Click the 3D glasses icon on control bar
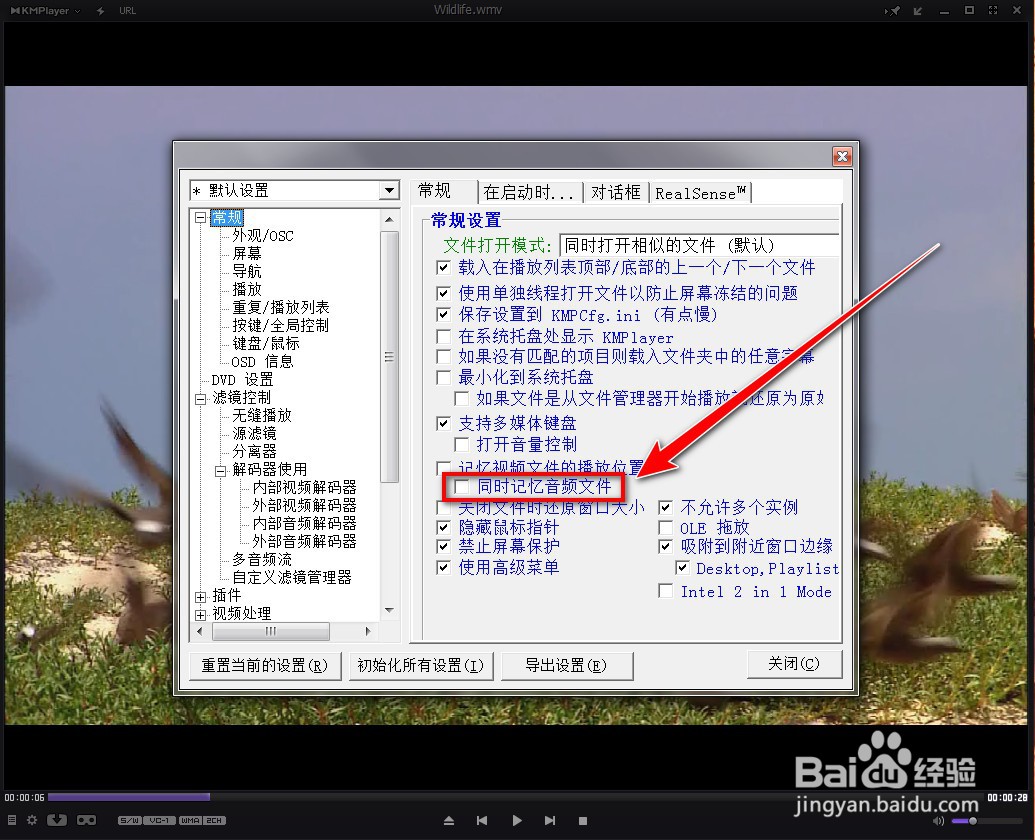This screenshot has width=1035, height=840. [86, 820]
